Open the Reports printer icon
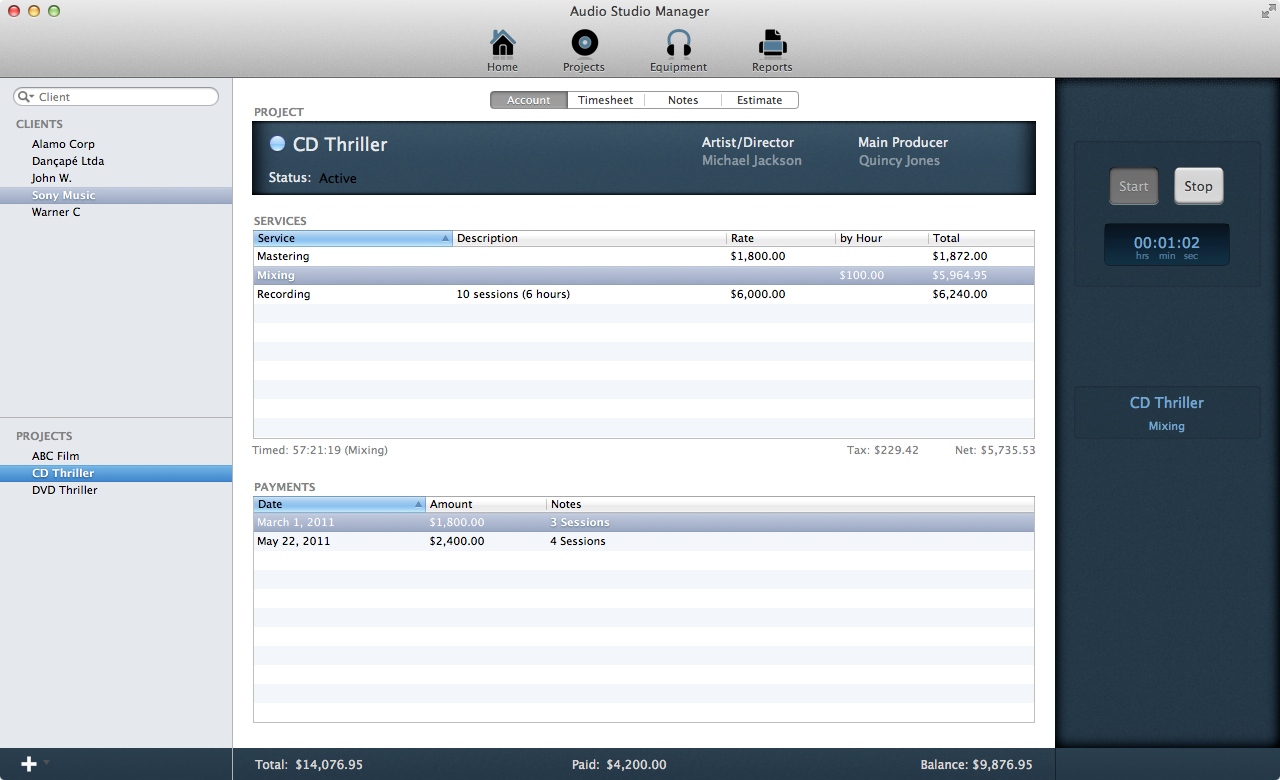This screenshot has height=780, width=1280. pos(771,45)
